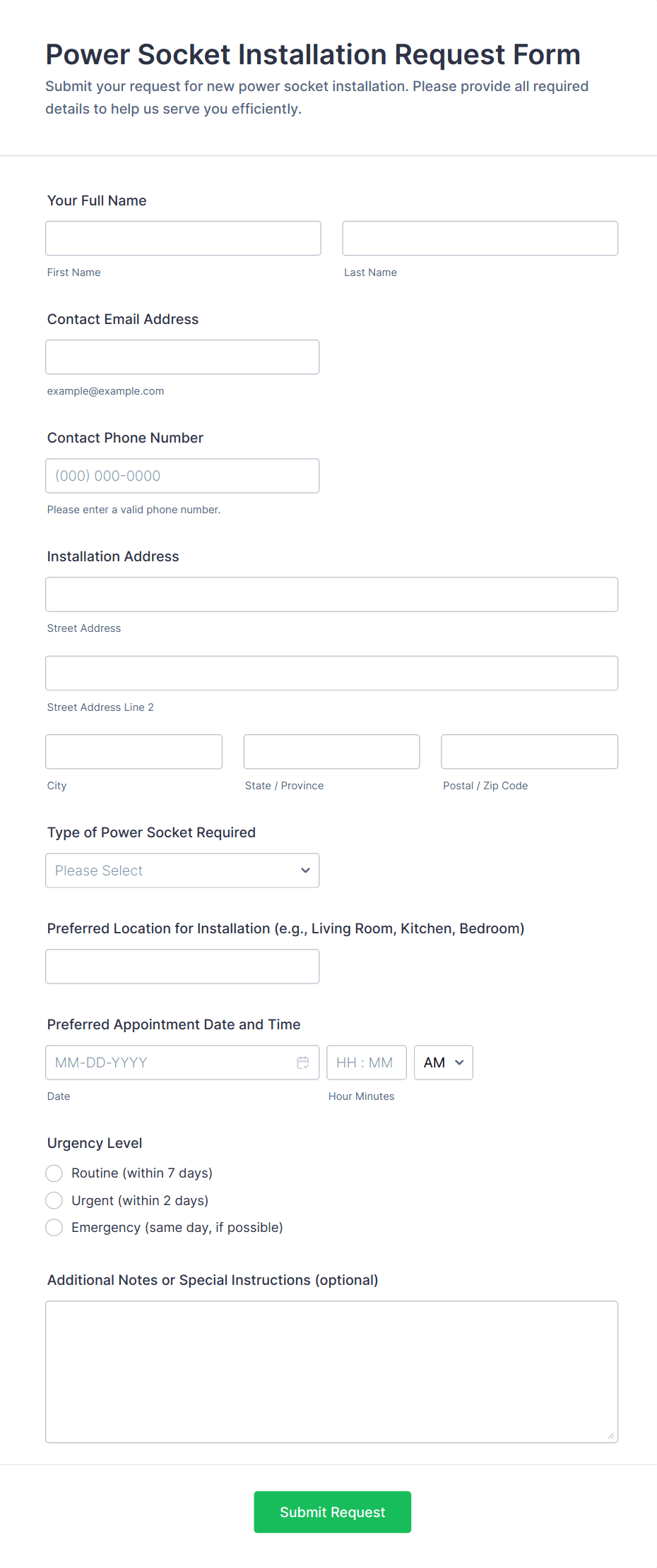Click the Last Name input field

coord(480,238)
